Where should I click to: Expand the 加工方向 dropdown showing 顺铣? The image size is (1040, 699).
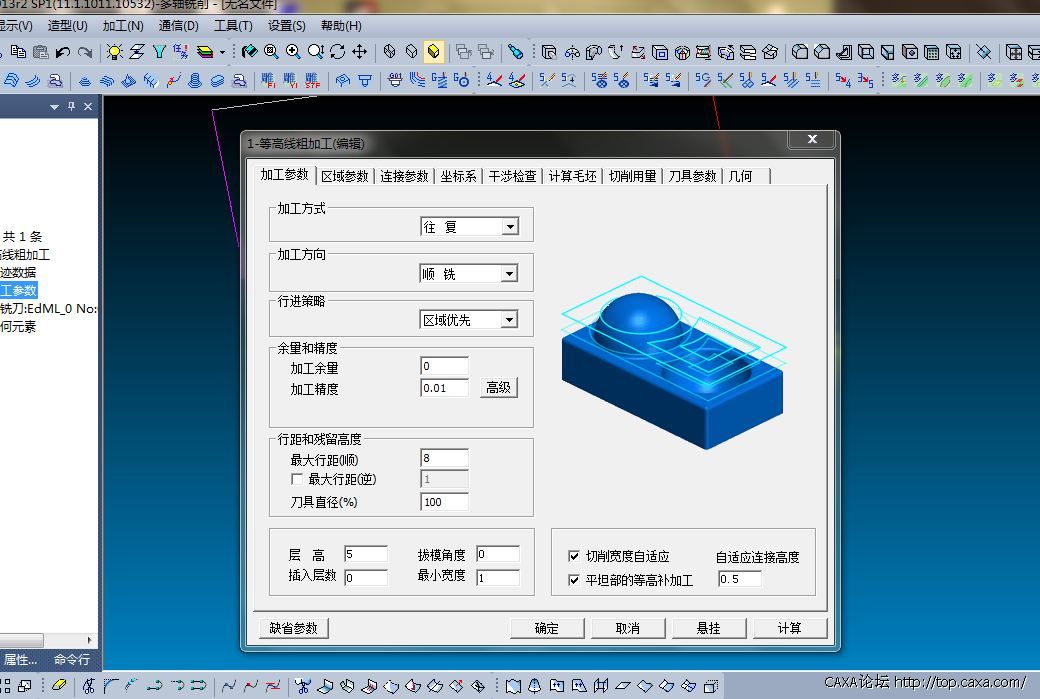(x=509, y=274)
